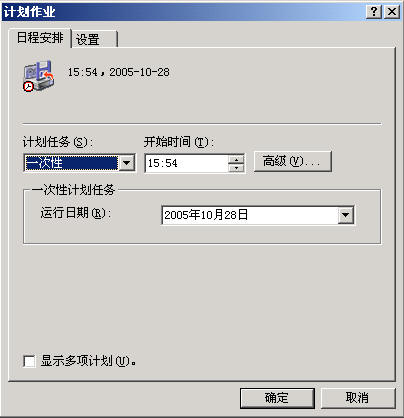This screenshot has width=404, height=418.
Task: Close the 计划作业 dialog window
Action: (x=392, y=12)
